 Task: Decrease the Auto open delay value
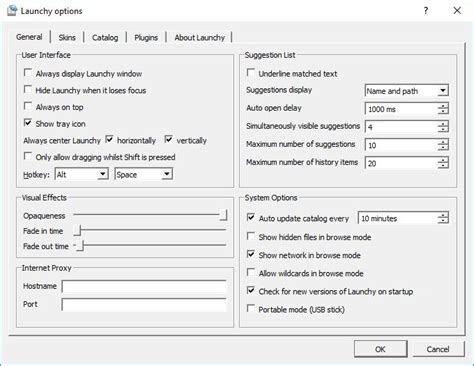click(x=443, y=111)
